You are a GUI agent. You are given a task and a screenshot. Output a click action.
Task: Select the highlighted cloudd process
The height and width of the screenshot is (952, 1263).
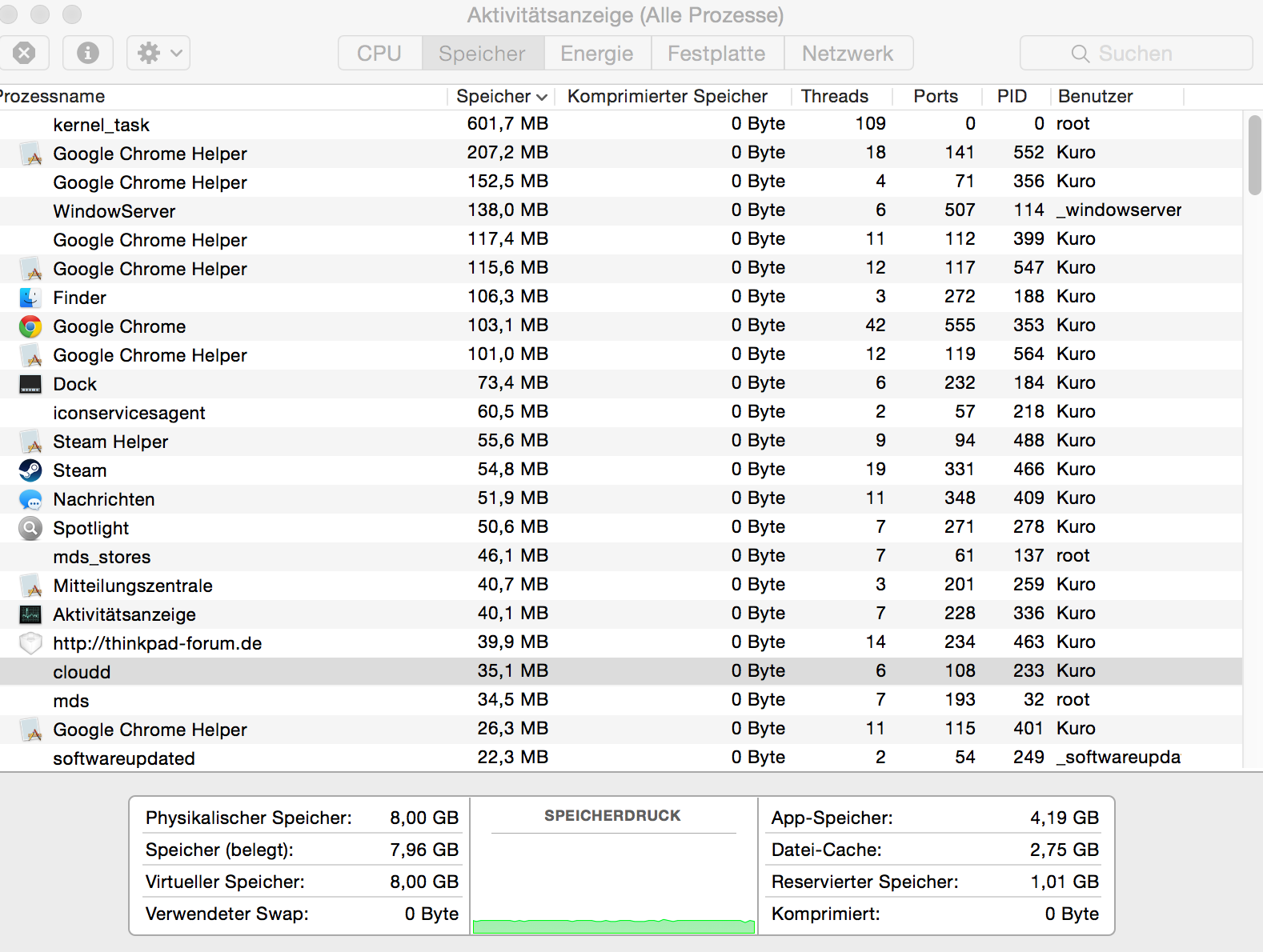(621, 672)
